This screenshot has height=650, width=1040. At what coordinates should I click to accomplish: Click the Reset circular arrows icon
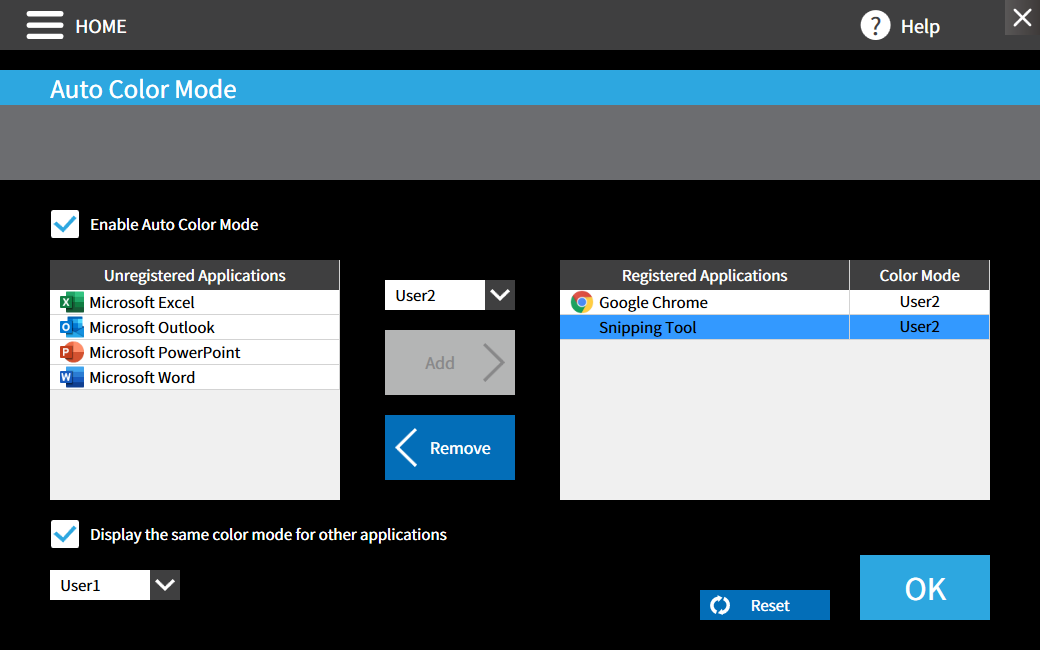(720, 605)
